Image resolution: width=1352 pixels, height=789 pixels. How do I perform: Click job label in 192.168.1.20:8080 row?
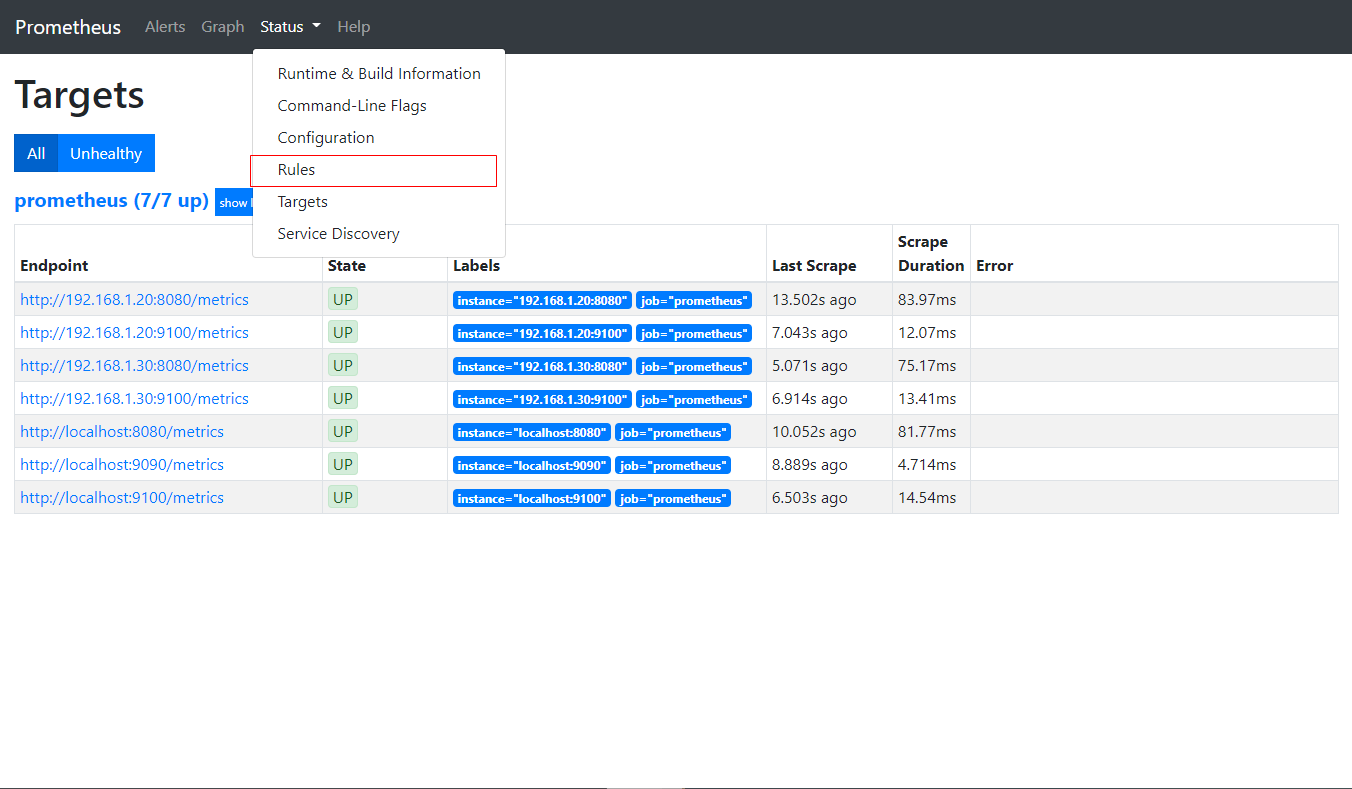pos(694,300)
